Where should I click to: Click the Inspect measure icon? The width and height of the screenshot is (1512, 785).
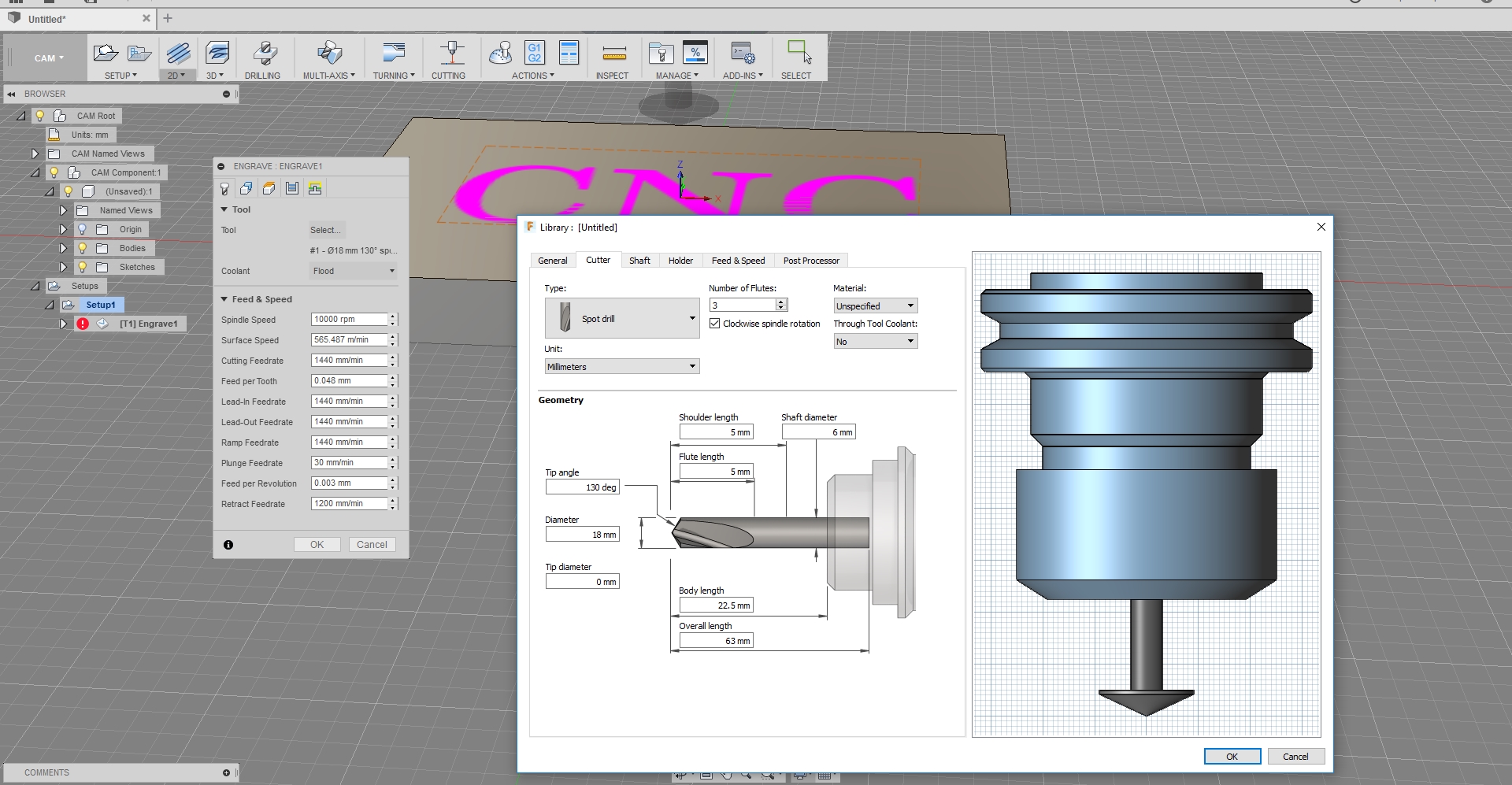point(613,54)
